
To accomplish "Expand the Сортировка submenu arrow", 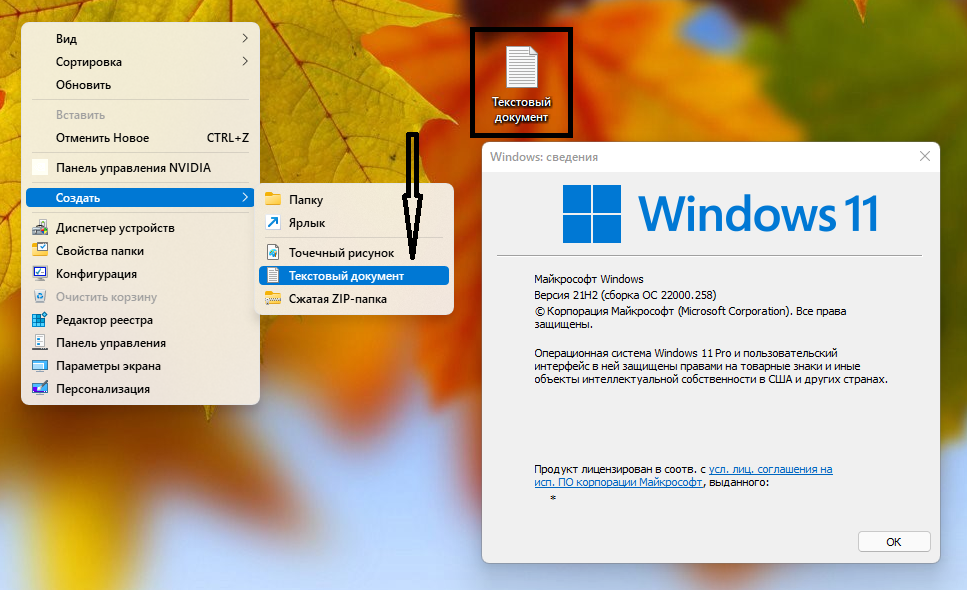I will click(245, 61).
